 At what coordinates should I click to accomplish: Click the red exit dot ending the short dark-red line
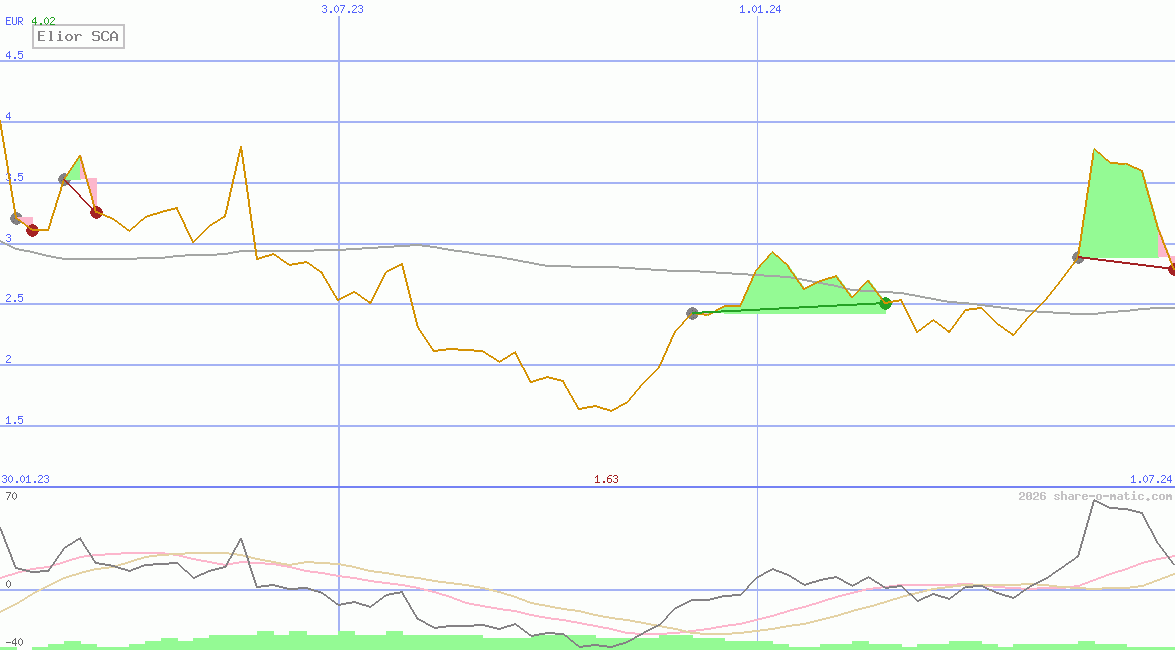tap(96, 212)
